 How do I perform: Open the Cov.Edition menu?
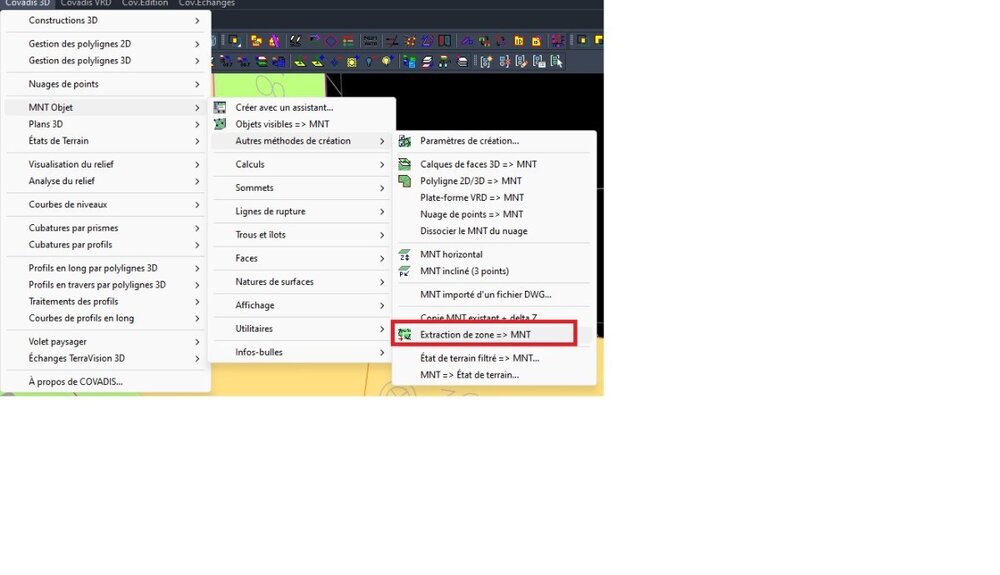tap(145, 3)
